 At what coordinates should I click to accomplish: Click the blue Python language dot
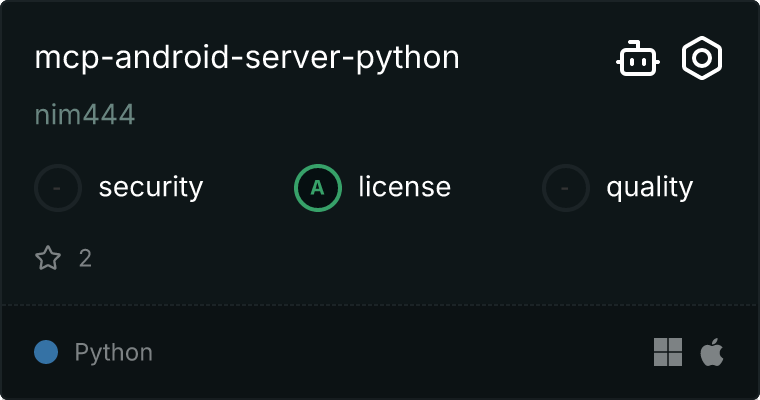pos(46,352)
